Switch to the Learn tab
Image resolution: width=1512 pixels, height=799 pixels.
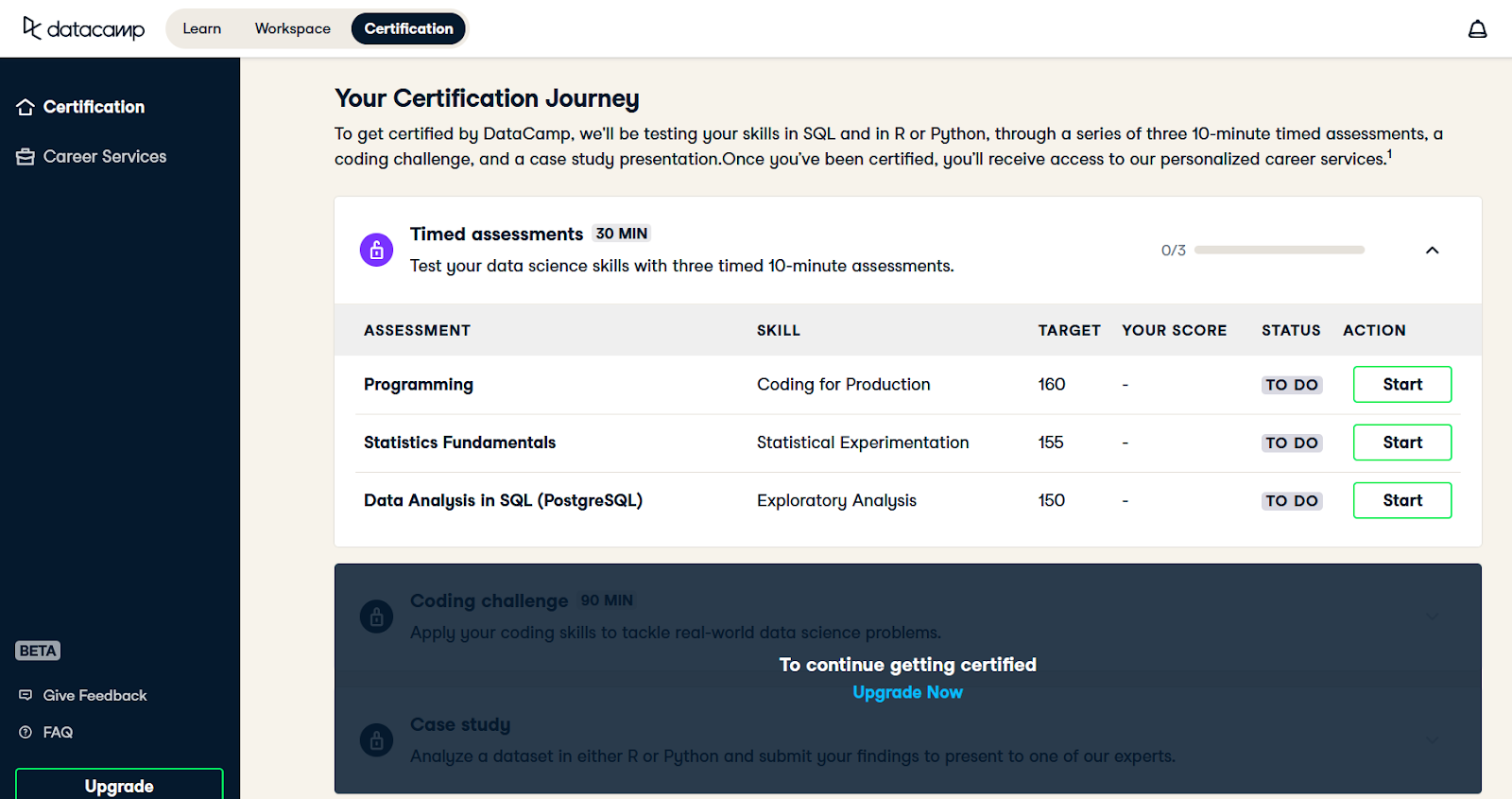[201, 28]
